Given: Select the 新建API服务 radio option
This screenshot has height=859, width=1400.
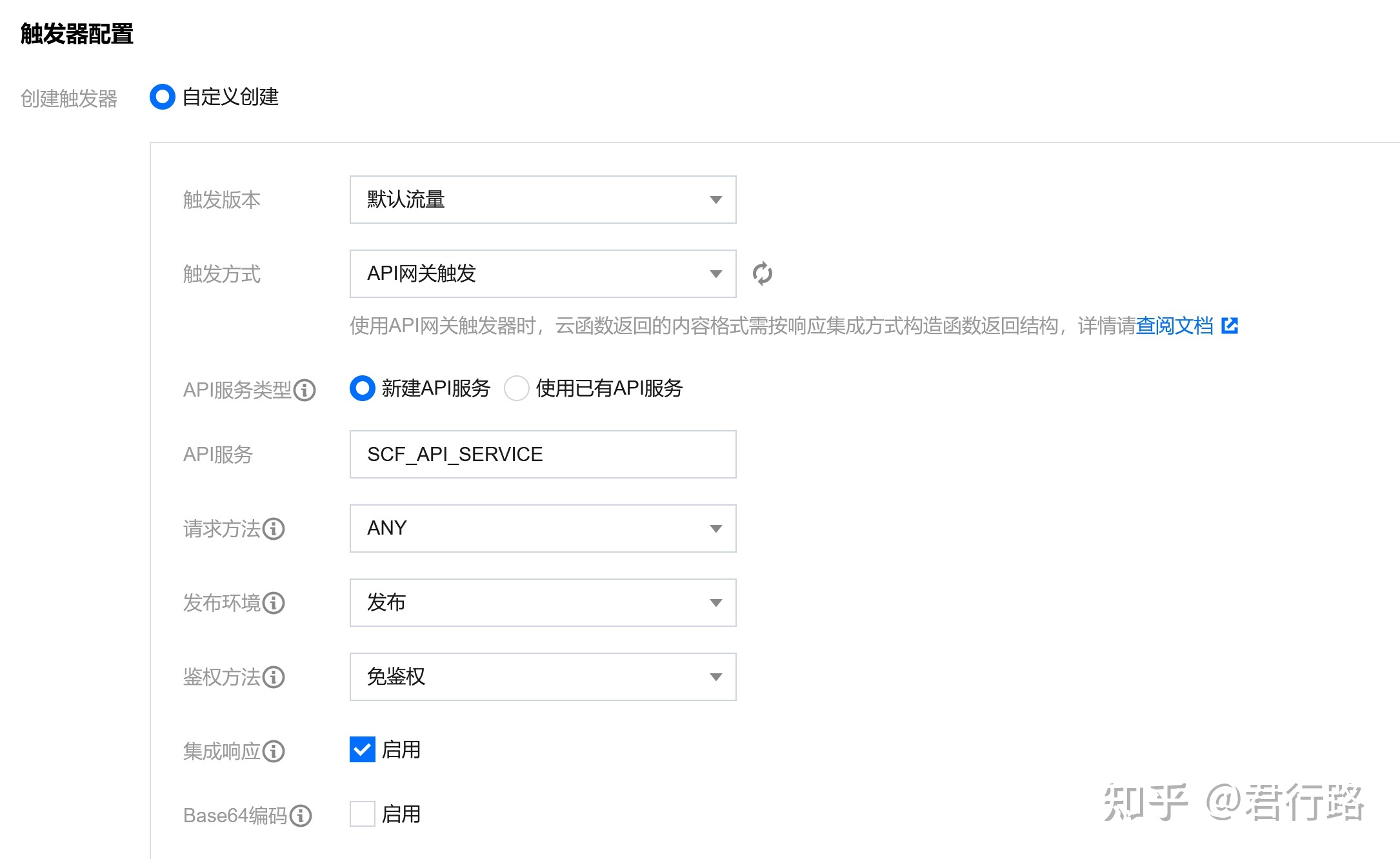Looking at the screenshot, I should 362,388.
